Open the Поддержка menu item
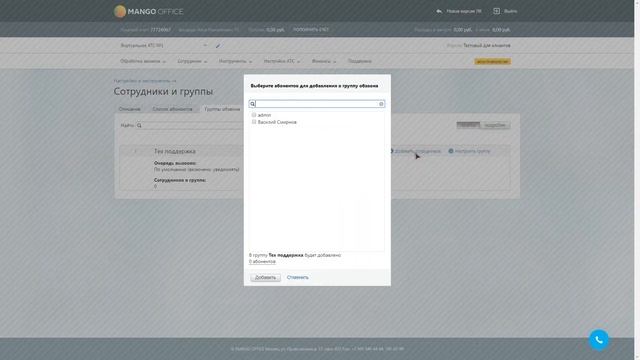 tap(360, 61)
